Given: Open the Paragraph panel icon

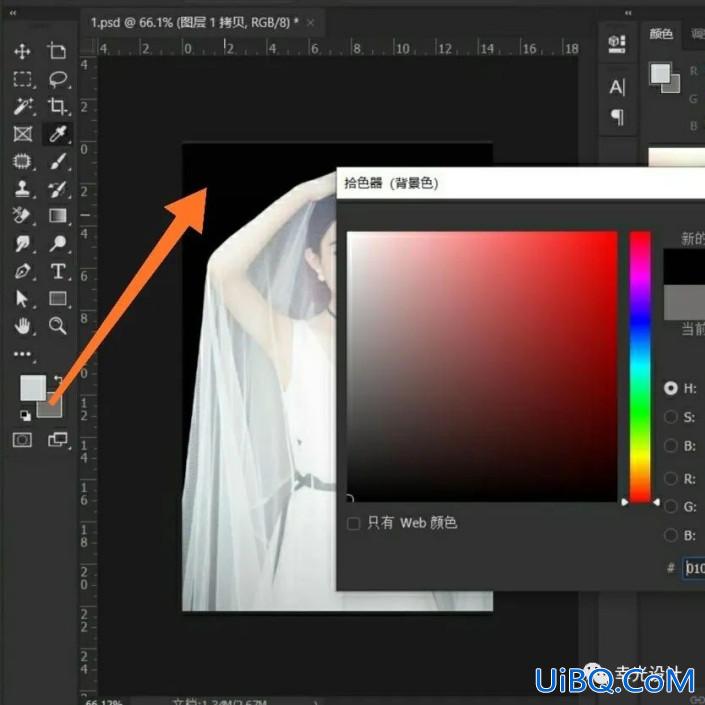Looking at the screenshot, I should pos(617,117).
